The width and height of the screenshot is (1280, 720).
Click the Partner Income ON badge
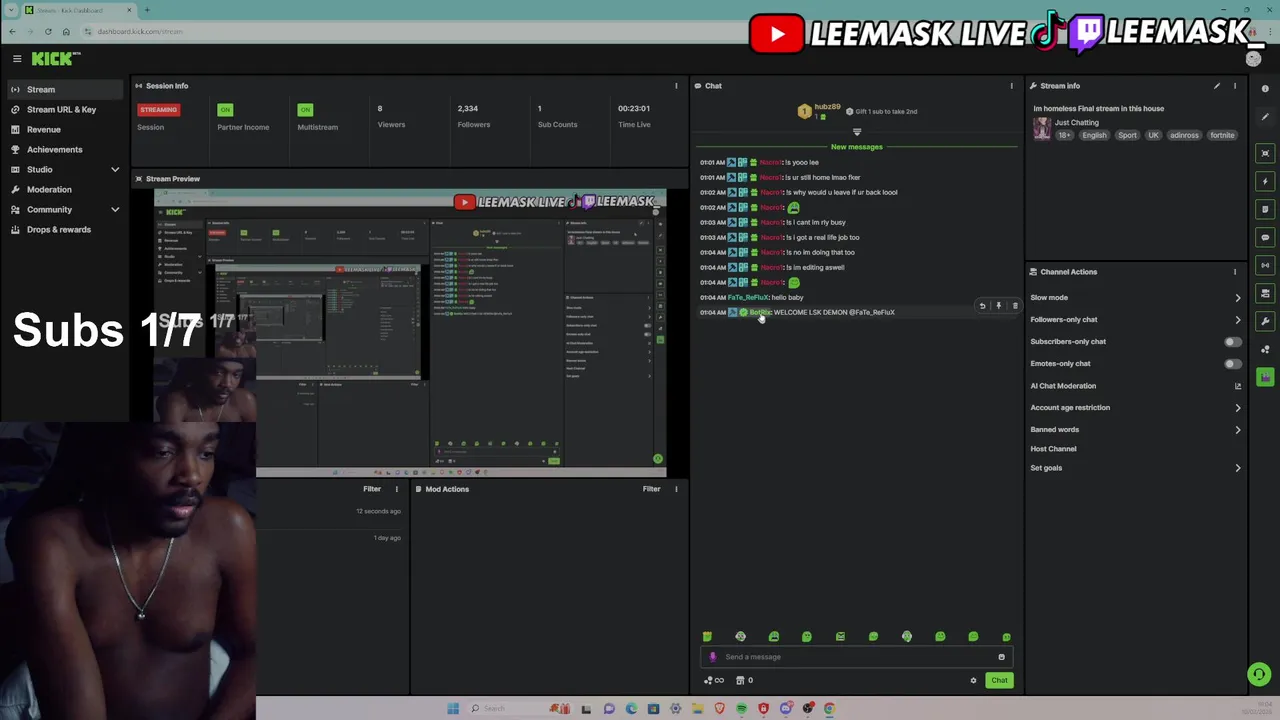(225, 109)
